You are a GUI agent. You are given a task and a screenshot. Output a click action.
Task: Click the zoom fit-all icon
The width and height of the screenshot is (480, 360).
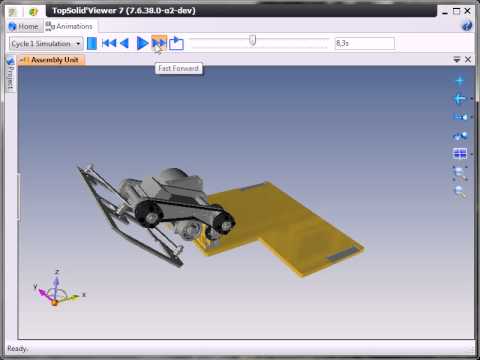point(460,173)
